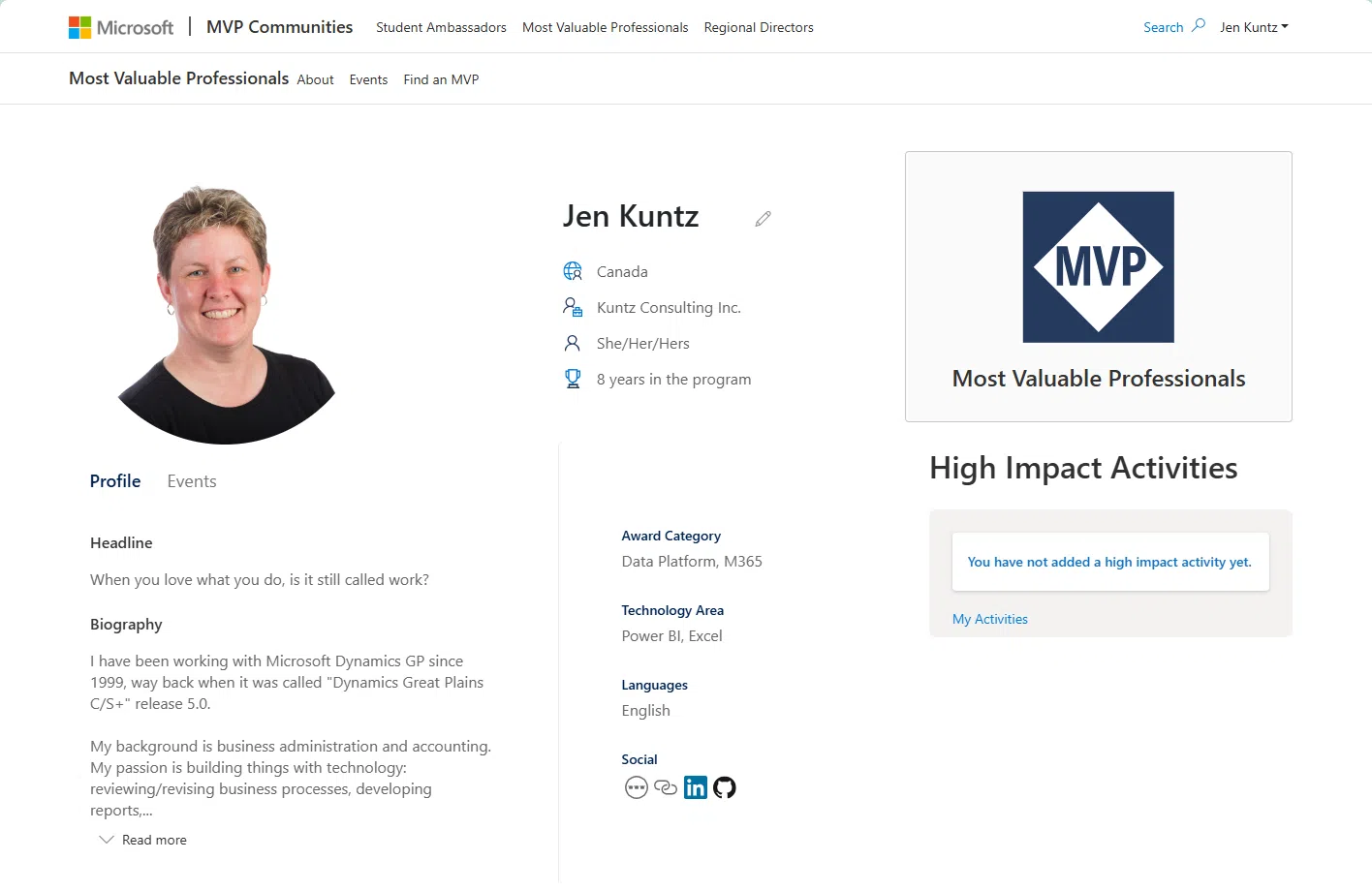Collapse the biography with the chevron arrow
This screenshot has width=1372, height=891.
coord(107,839)
